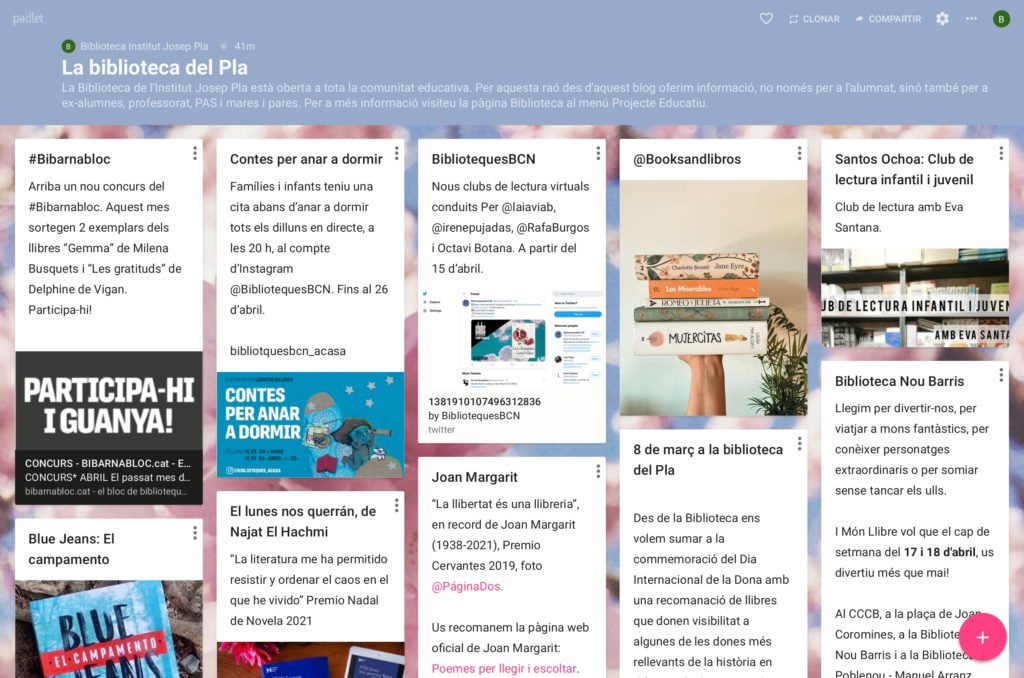Open Santos Ochoa post three-dot menu
1024x678 pixels.
tap(1001, 153)
